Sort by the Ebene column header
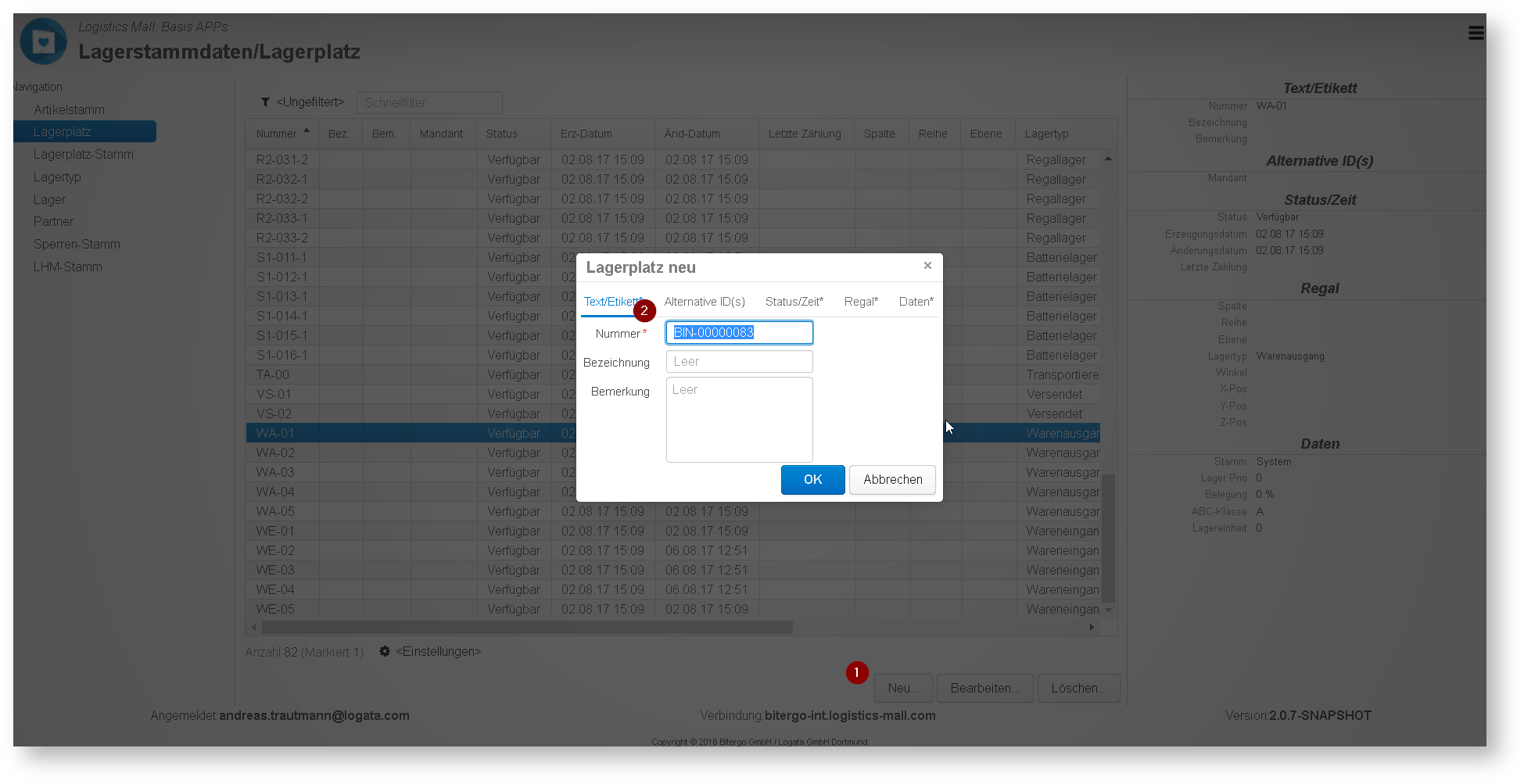Screen dimensions: 1524x784 point(986,134)
